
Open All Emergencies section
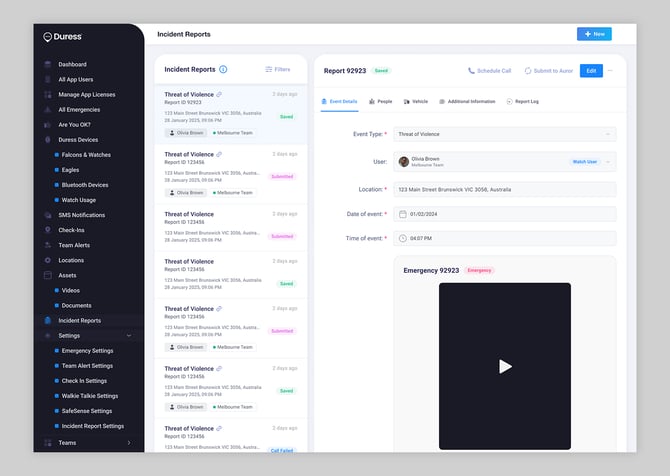point(79,109)
